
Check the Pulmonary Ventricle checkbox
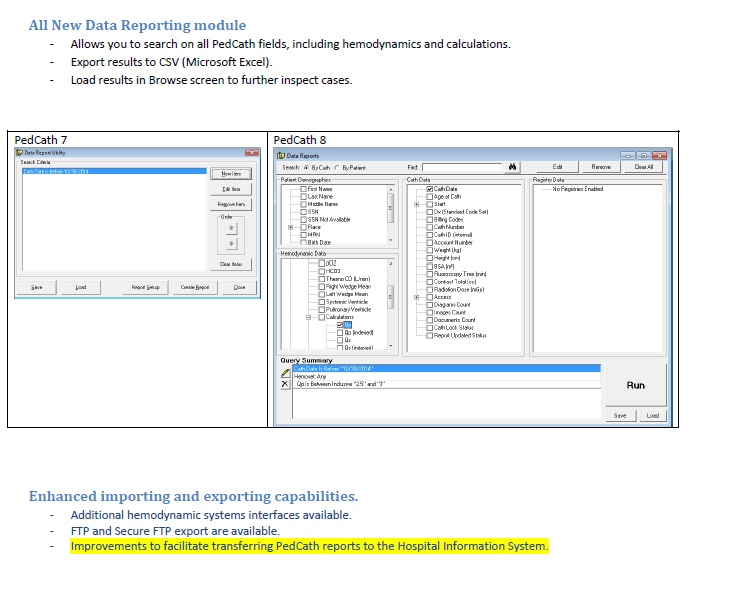(322, 309)
